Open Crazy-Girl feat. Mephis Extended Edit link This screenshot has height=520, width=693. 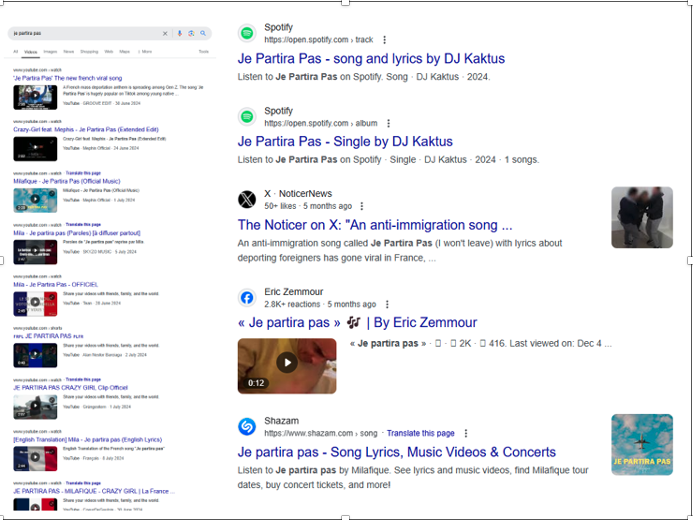click(x=86, y=129)
